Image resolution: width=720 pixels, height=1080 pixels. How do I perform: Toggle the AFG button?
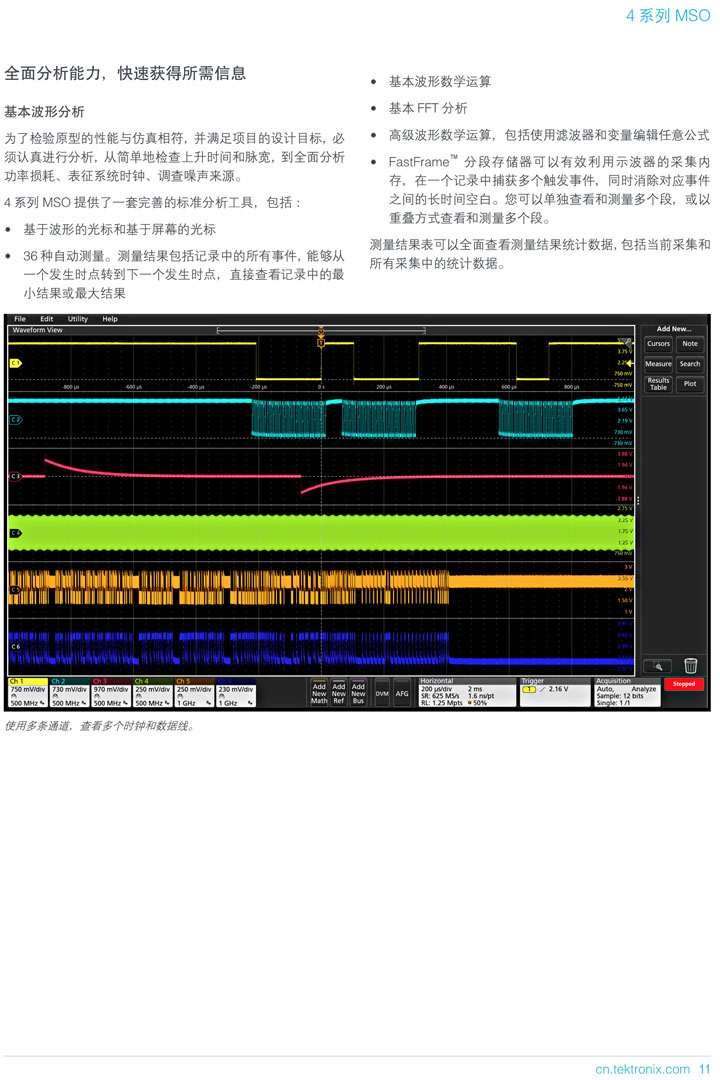[x=402, y=694]
